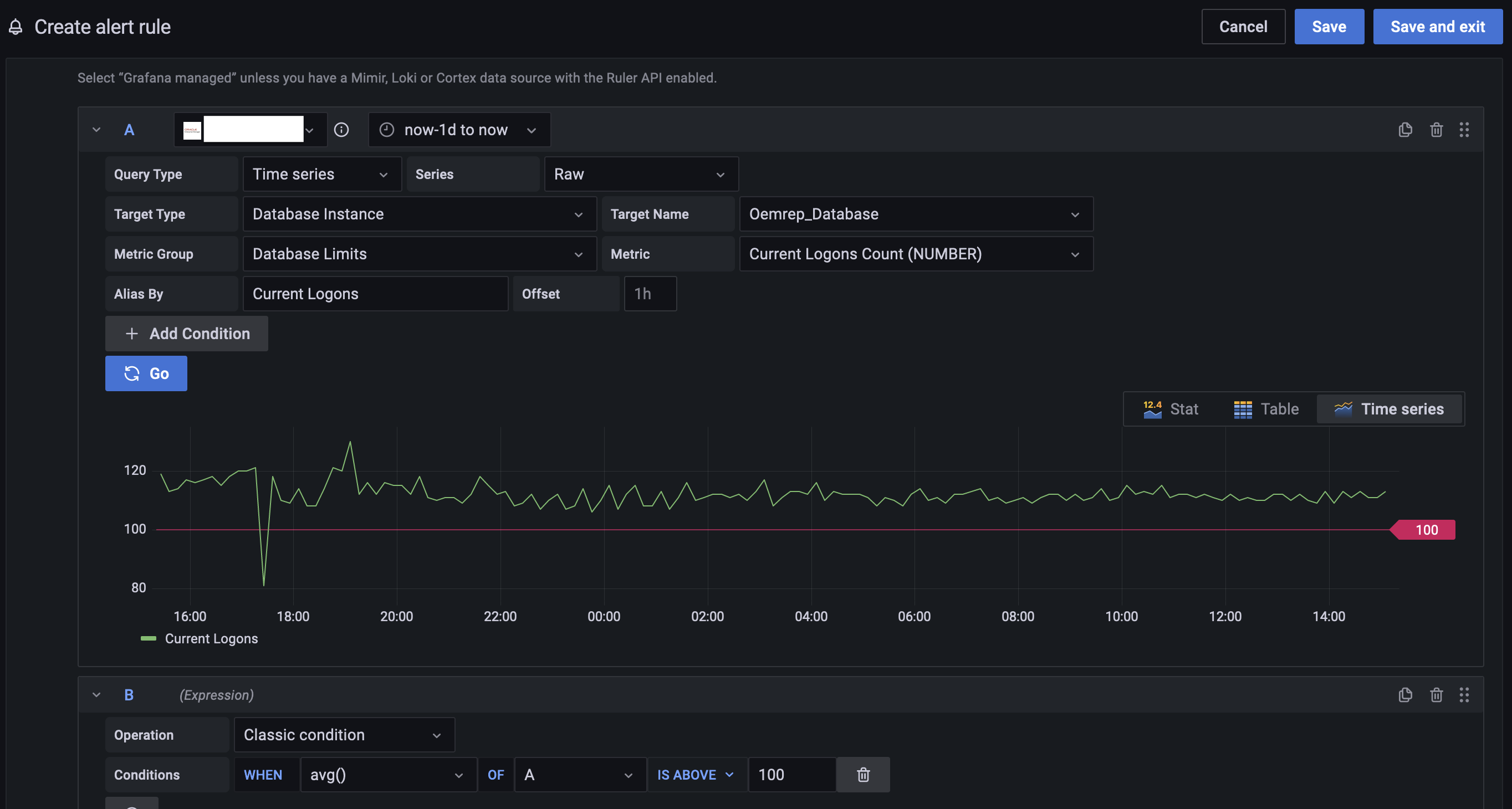Open data source info icon
Screen dimensions: 1512x809
click(x=341, y=130)
